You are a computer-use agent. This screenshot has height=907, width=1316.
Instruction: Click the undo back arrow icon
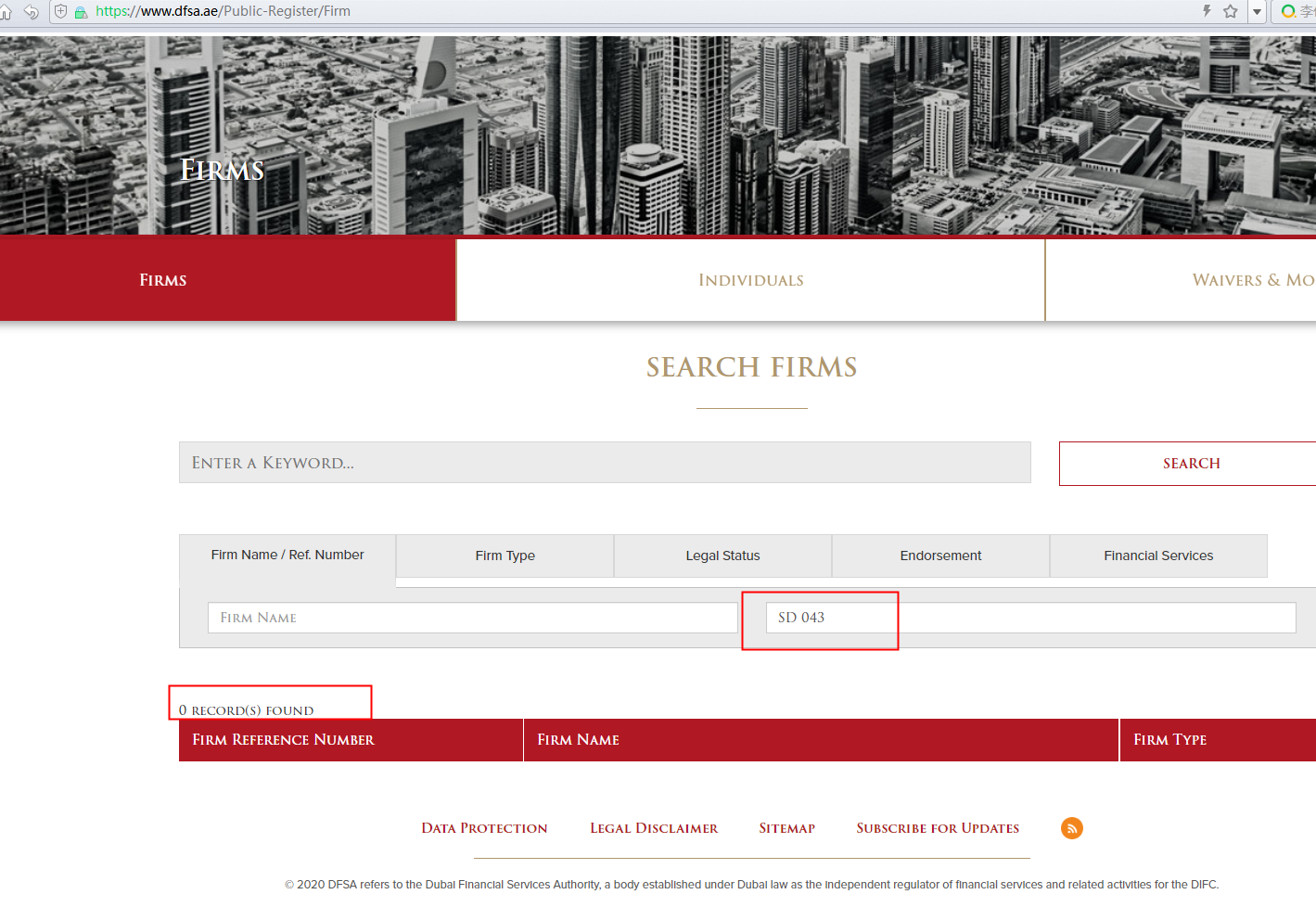click(31, 11)
